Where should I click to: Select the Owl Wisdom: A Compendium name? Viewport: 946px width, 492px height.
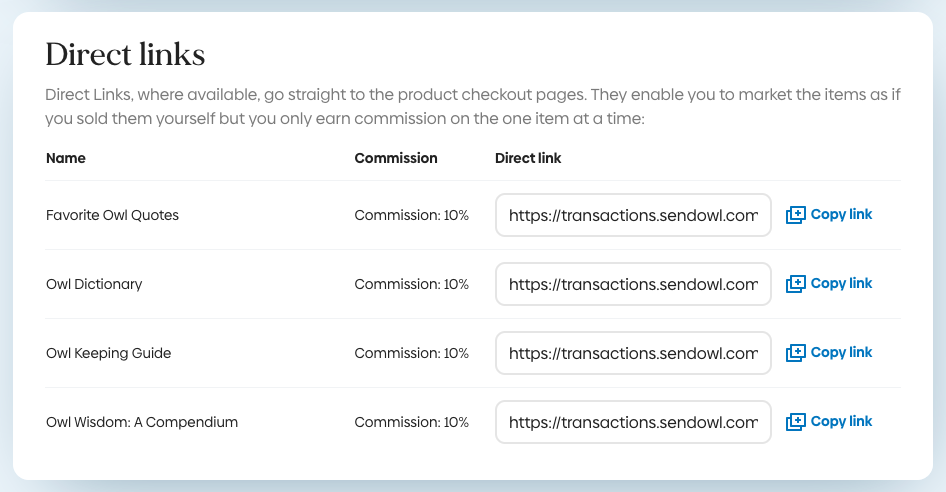click(x=142, y=422)
